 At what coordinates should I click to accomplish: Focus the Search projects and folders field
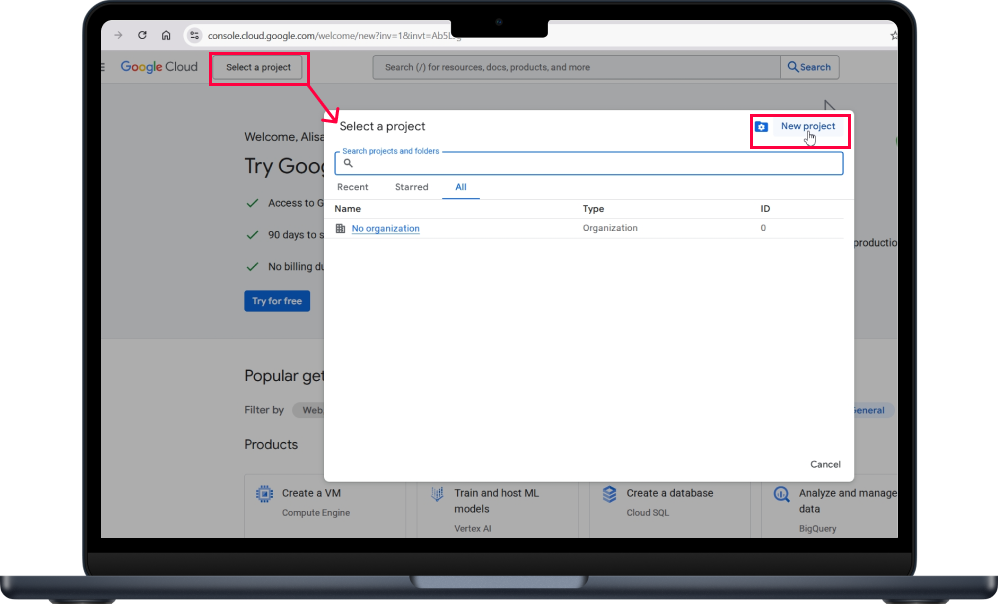pos(589,163)
